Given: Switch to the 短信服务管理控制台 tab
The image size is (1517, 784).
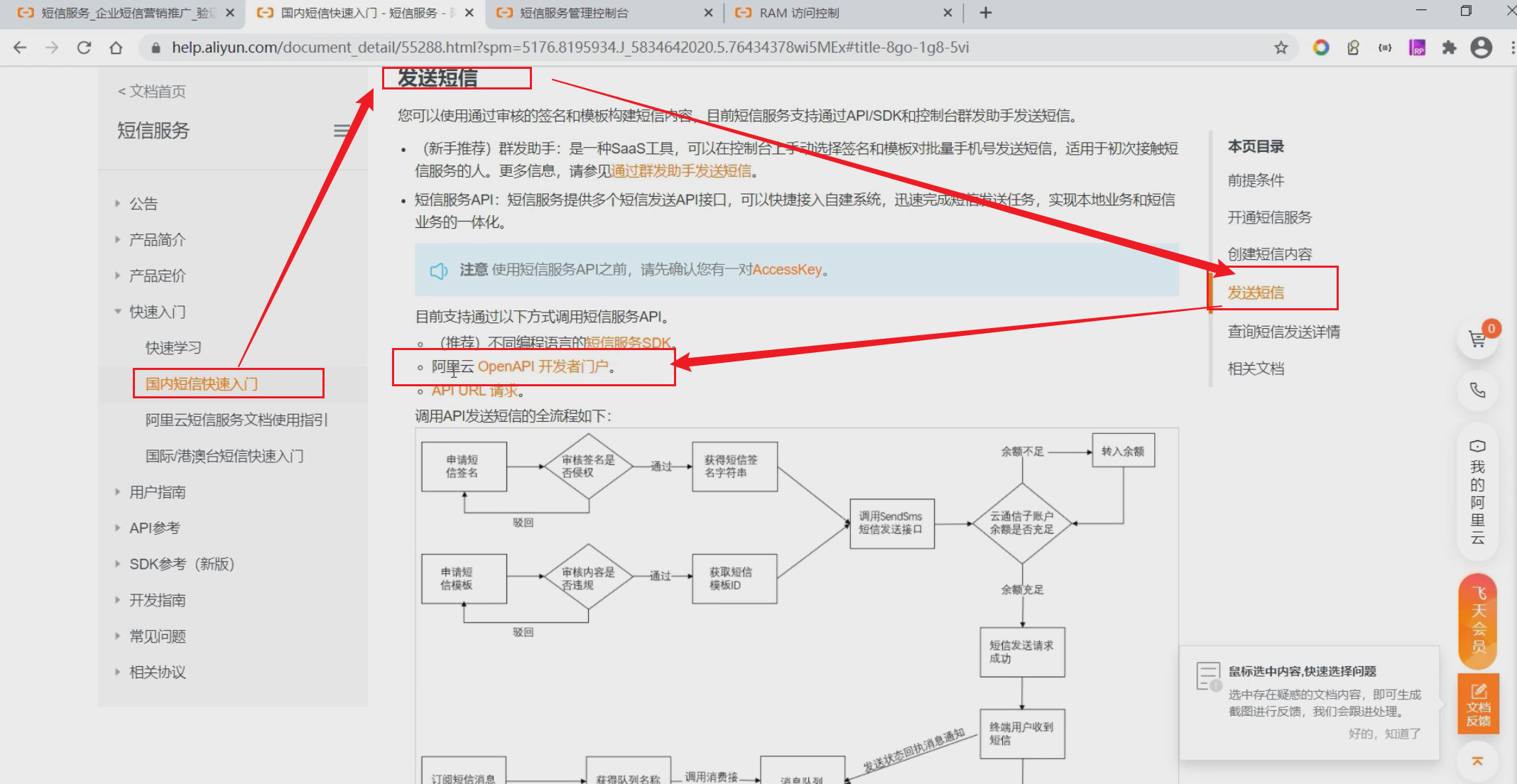Looking at the screenshot, I should click(574, 13).
